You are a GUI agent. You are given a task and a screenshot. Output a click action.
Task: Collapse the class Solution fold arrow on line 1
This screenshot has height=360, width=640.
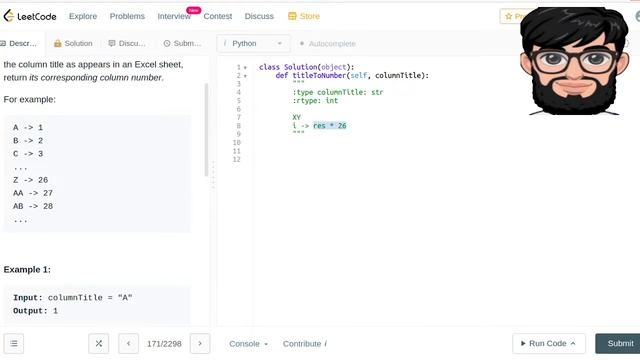pyautogui.click(x=245, y=67)
